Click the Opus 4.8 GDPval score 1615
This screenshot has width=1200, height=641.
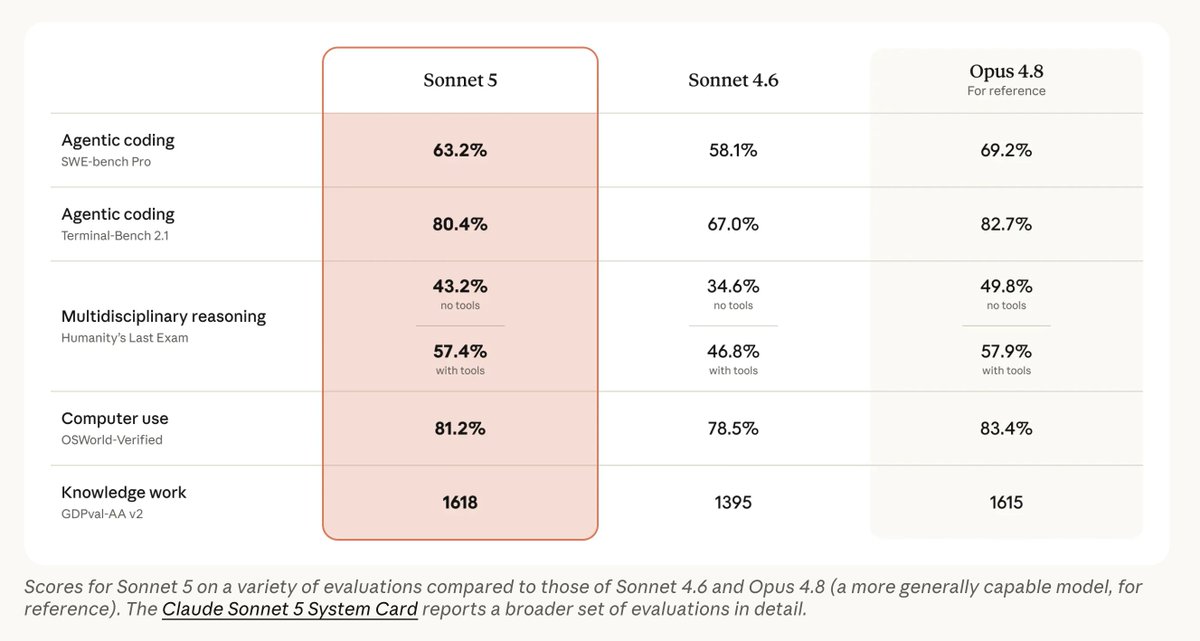1006,503
